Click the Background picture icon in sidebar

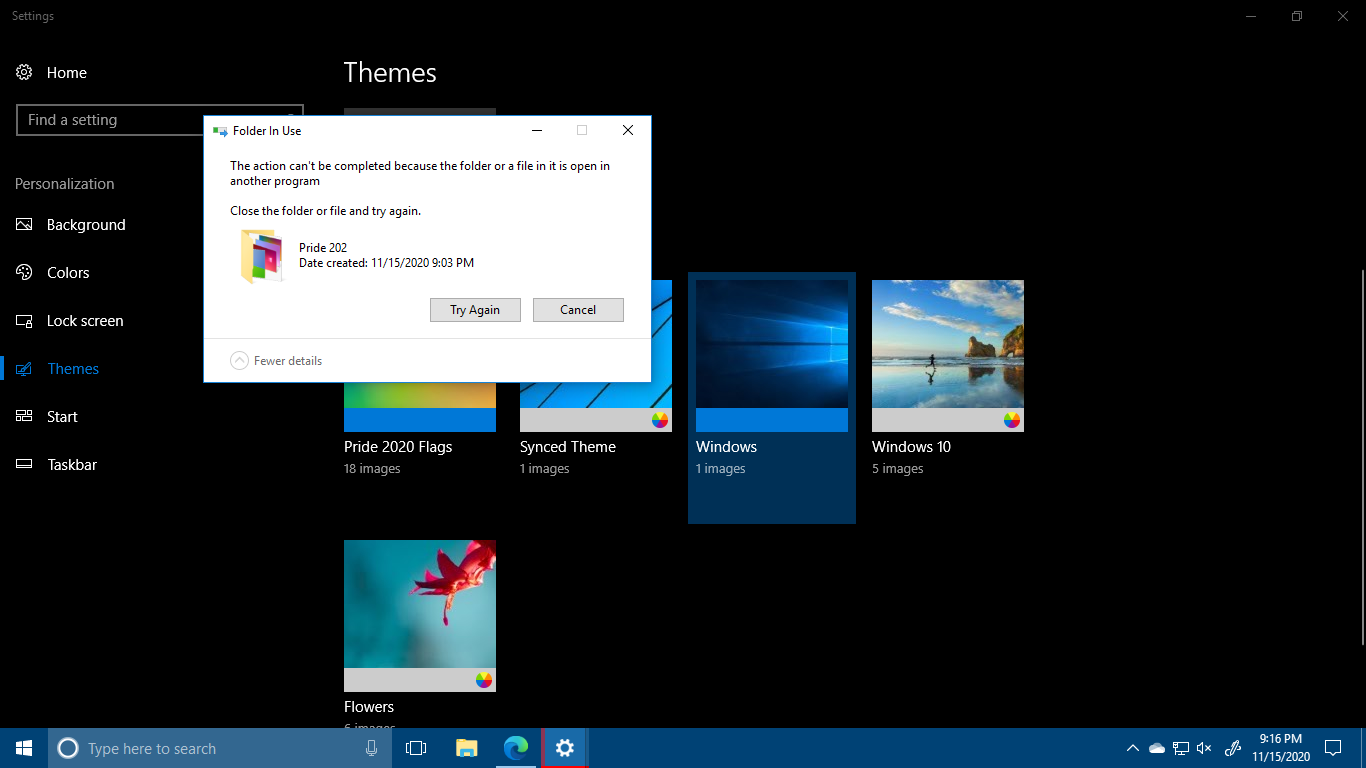[x=24, y=225]
